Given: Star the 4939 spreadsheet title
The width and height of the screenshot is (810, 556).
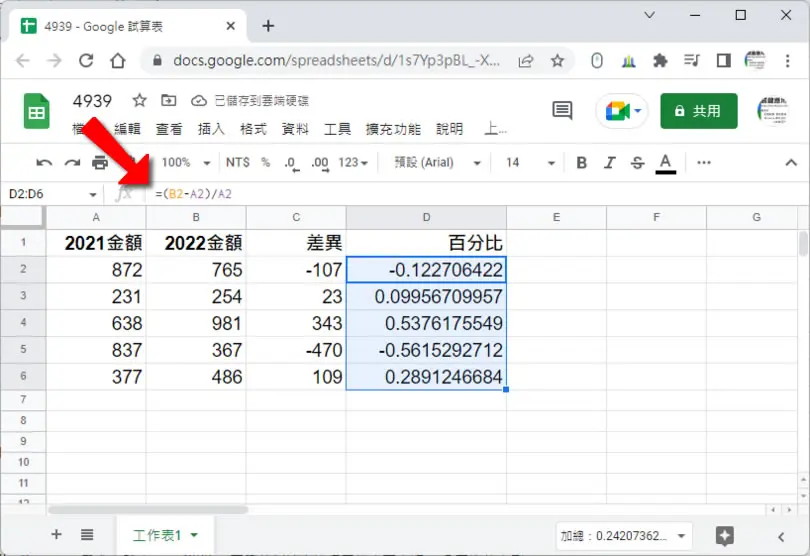Looking at the screenshot, I should pos(139,100).
